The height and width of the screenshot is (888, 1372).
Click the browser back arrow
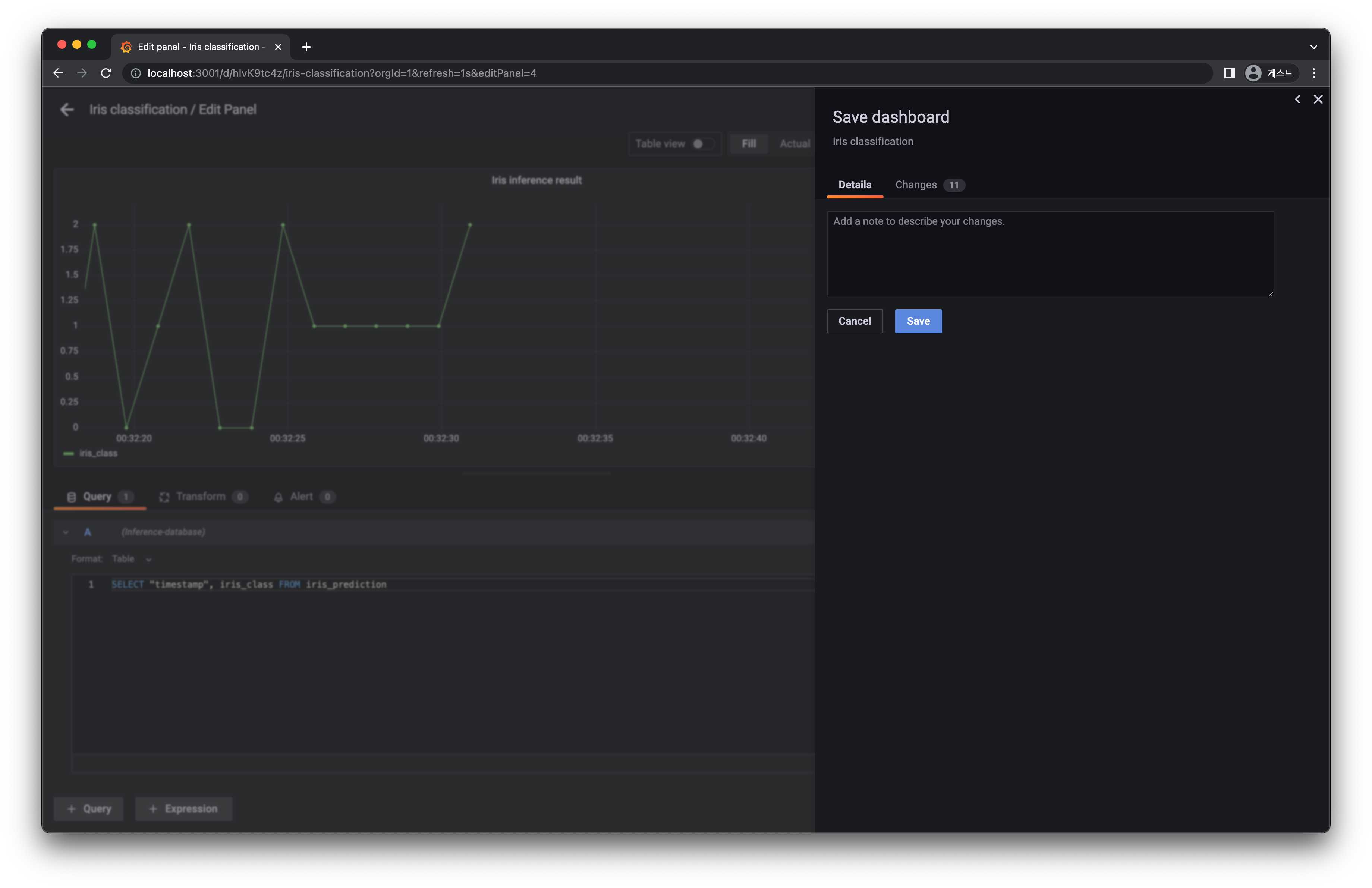[x=58, y=73]
